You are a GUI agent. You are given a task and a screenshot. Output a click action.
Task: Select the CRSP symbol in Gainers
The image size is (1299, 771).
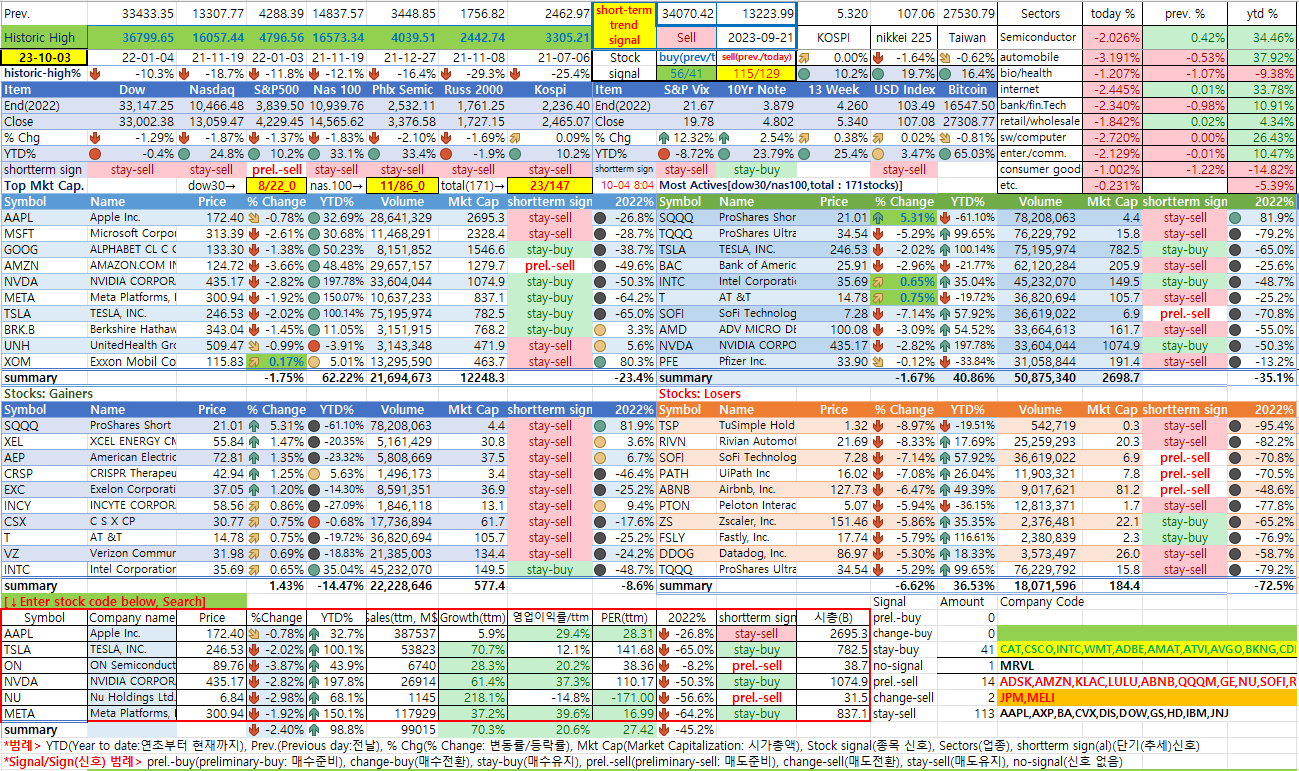[44, 473]
